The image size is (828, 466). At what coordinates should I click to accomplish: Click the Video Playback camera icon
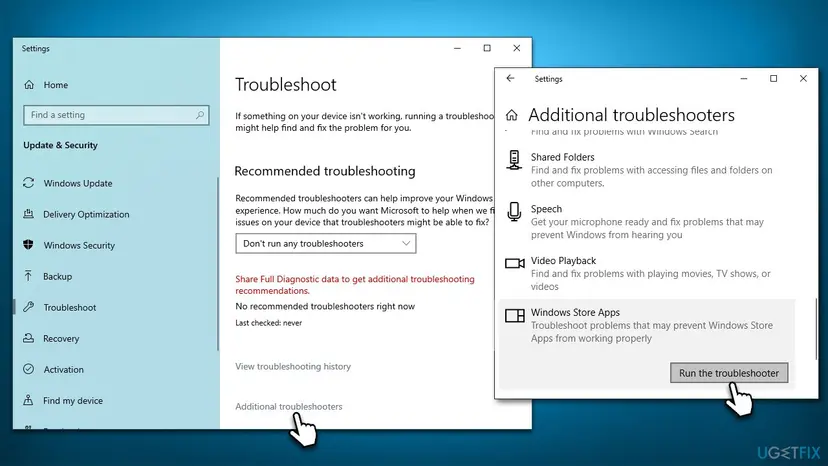pyautogui.click(x=514, y=263)
